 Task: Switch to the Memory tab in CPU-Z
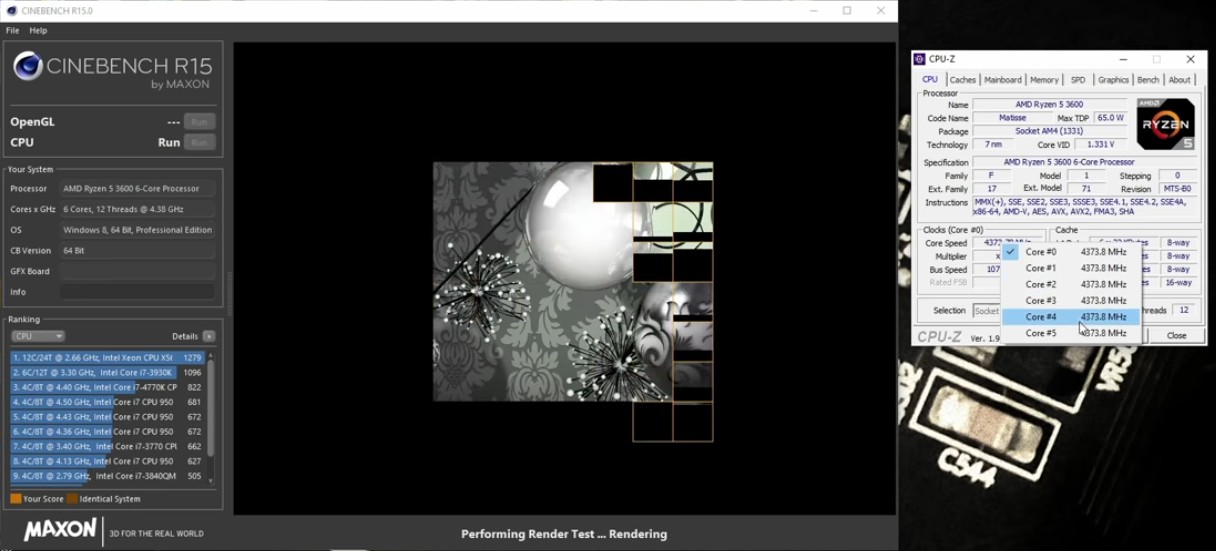tap(1044, 80)
